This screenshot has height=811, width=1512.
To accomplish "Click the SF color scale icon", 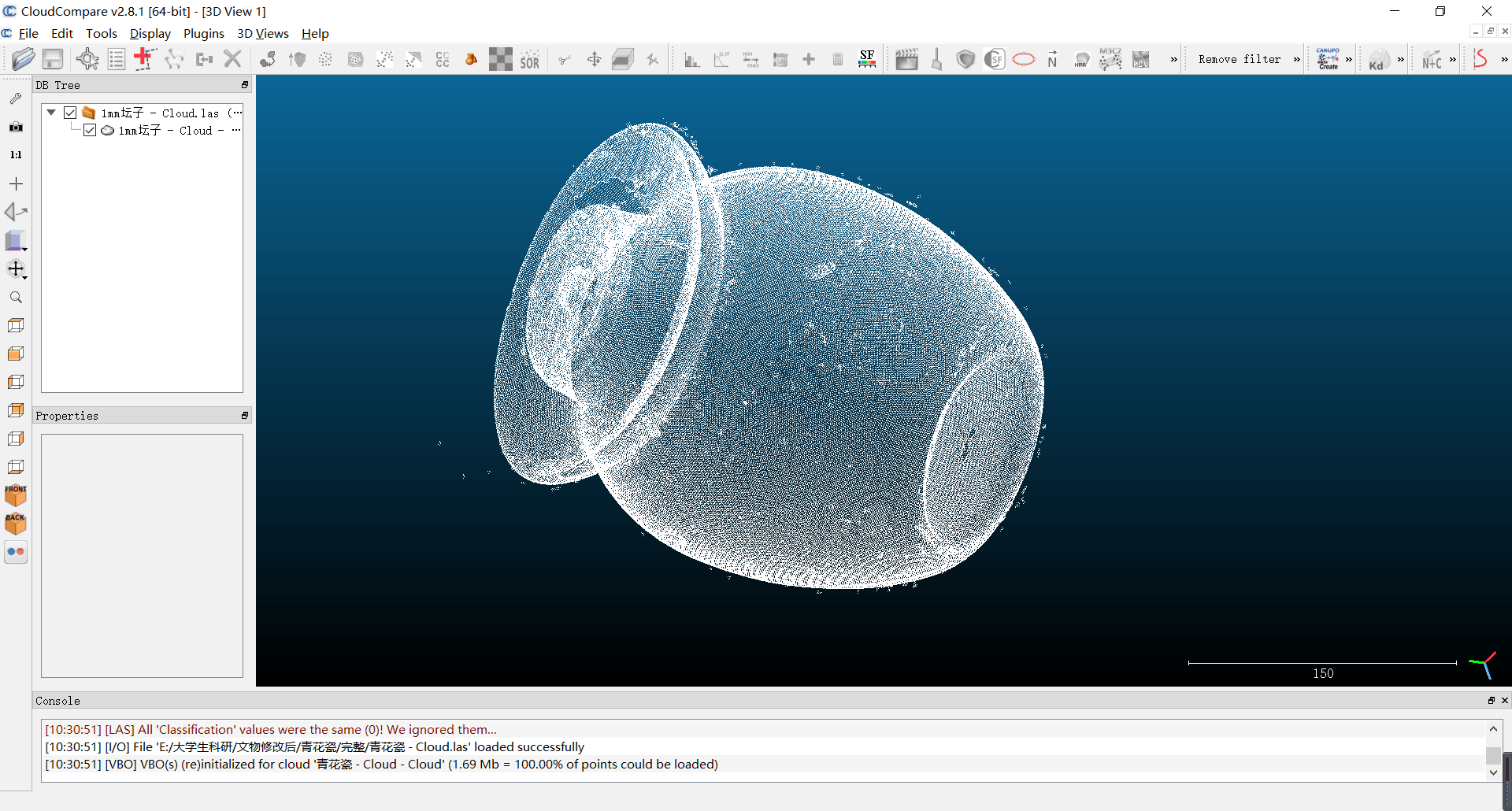I will pyautogui.click(x=867, y=59).
